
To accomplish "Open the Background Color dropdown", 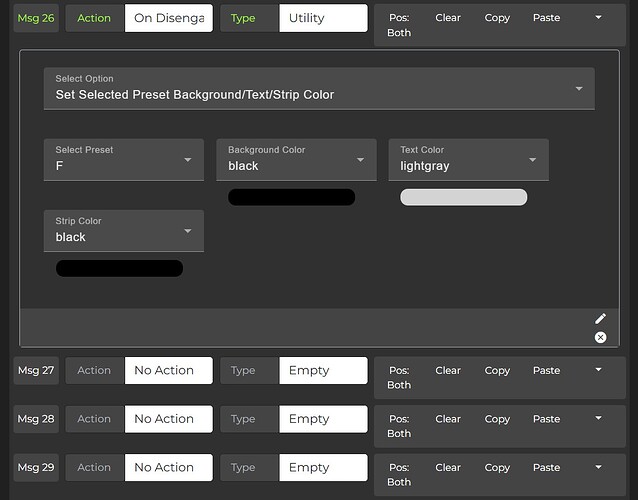I will tap(296, 159).
